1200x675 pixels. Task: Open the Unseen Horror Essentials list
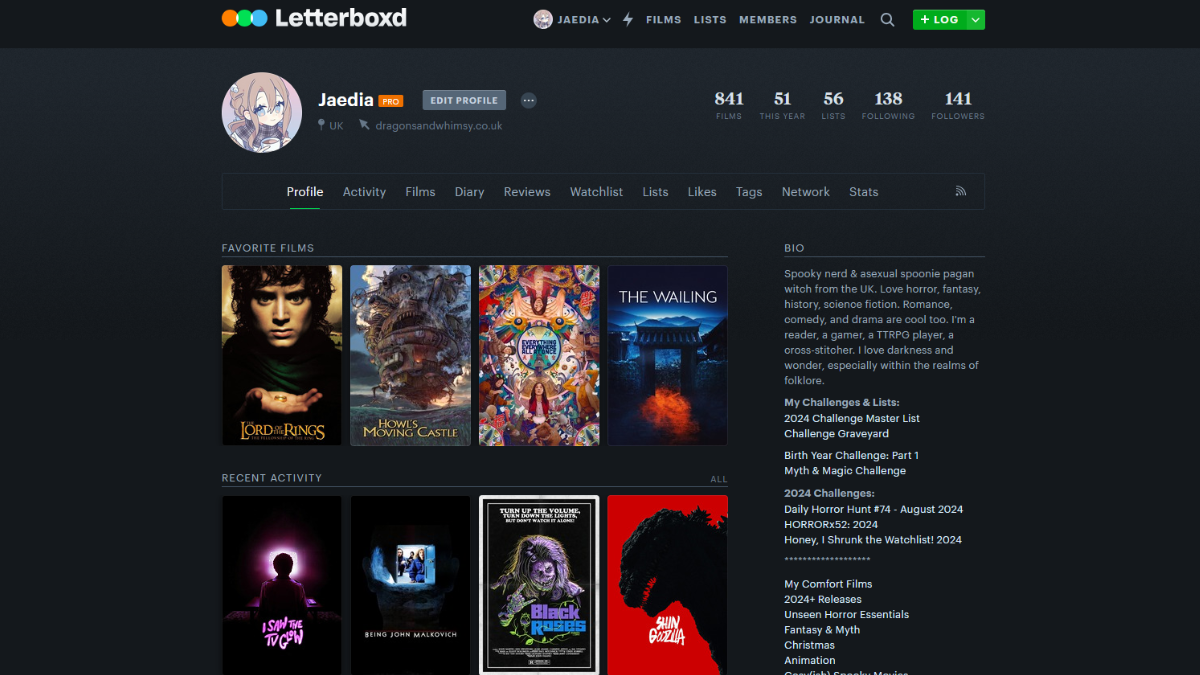click(x=847, y=614)
